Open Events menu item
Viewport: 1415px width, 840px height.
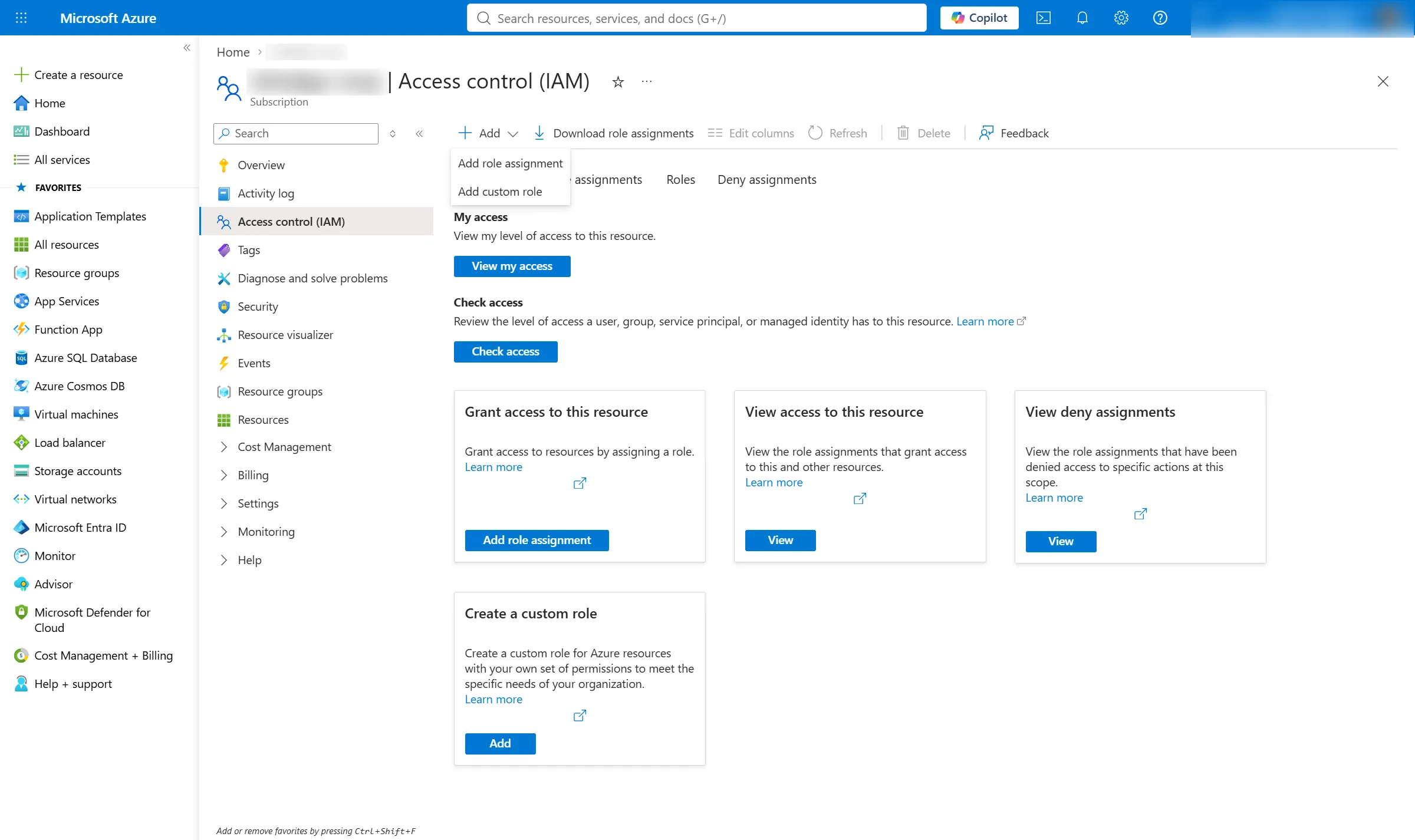click(x=317, y=363)
